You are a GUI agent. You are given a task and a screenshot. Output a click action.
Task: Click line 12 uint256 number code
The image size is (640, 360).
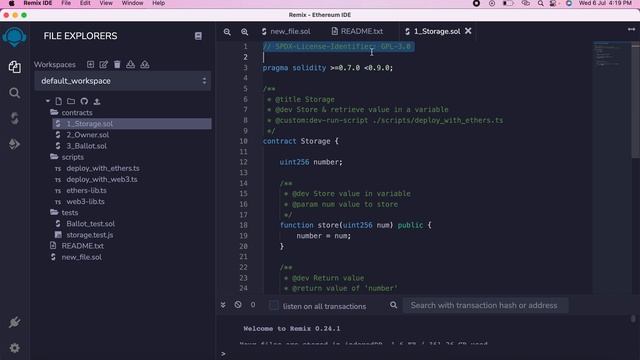[311, 162]
